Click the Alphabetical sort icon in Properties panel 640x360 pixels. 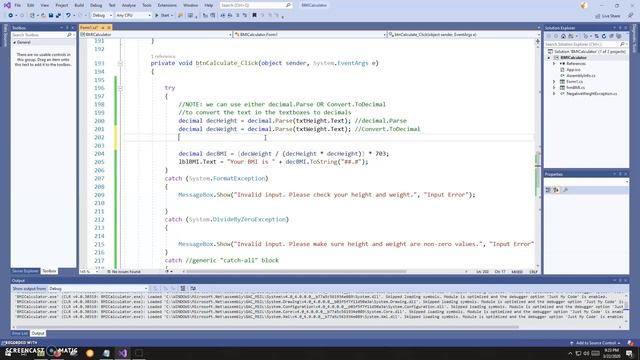tap(556, 190)
